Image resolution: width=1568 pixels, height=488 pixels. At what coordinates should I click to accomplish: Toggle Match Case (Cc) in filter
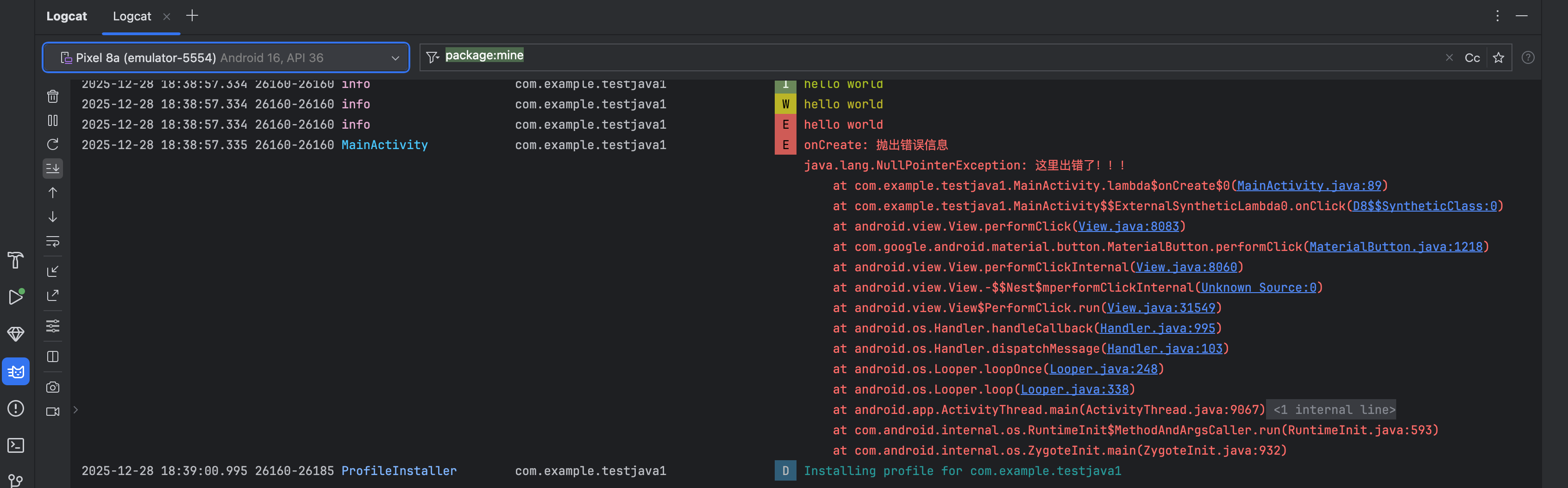(x=1472, y=58)
